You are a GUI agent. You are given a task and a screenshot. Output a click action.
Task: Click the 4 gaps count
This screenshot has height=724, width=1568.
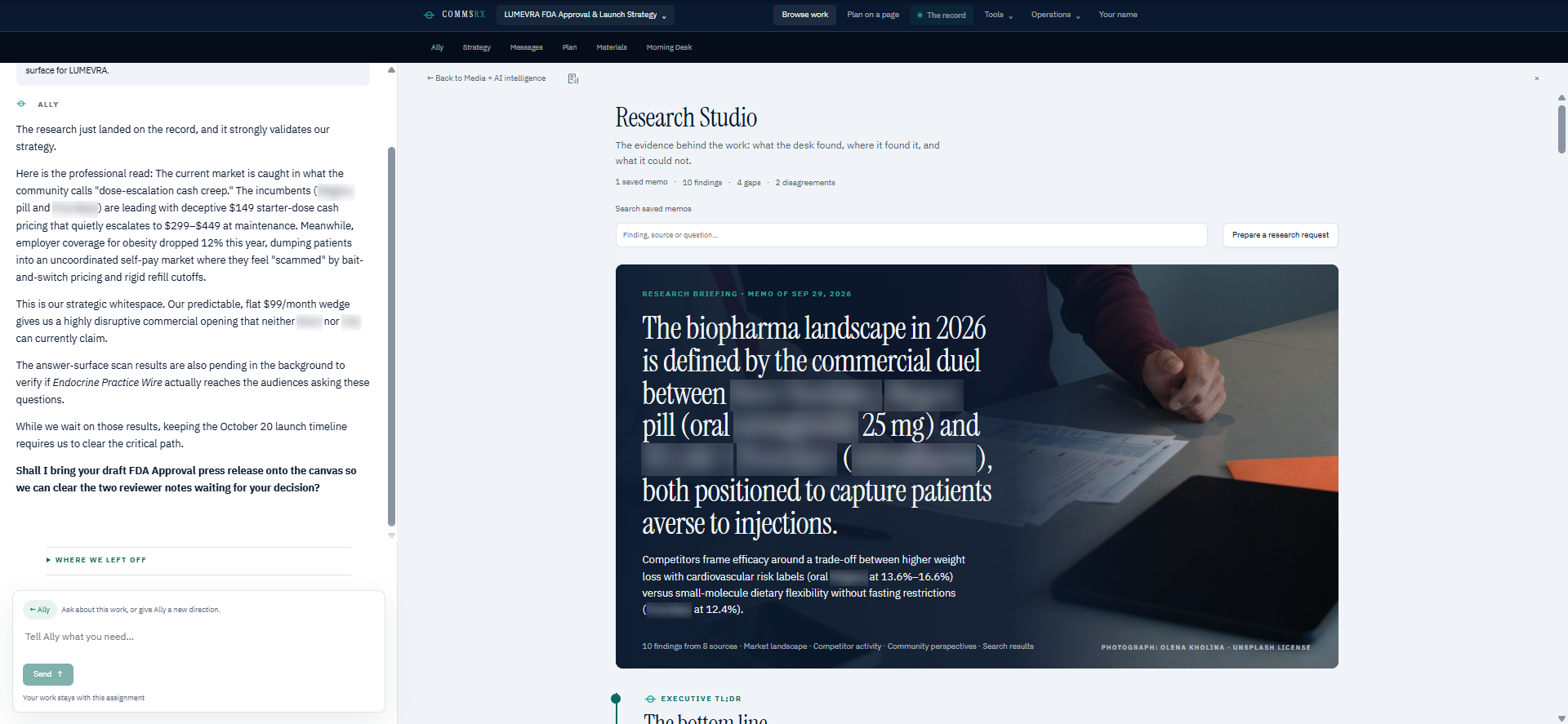click(x=749, y=183)
